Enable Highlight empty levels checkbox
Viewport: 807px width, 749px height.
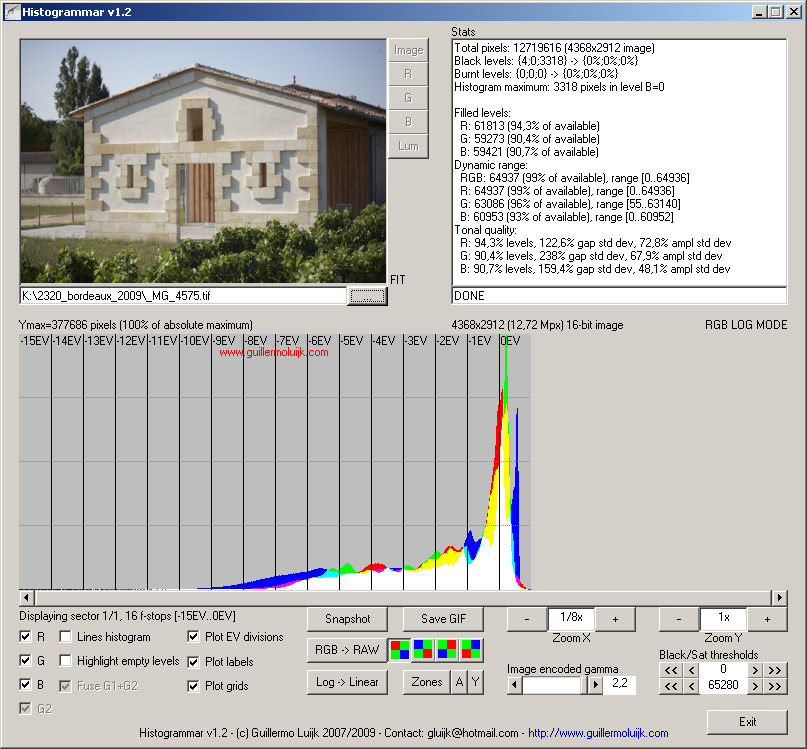point(65,660)
